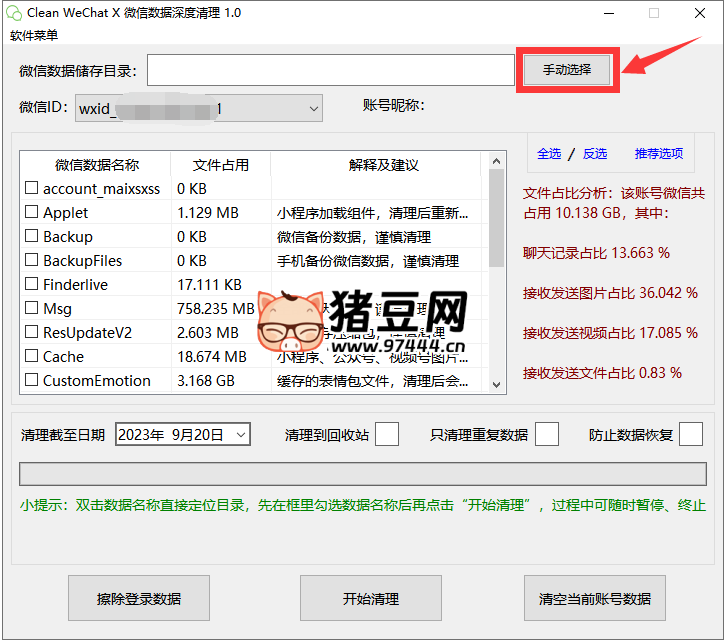Image resolution: width=726 pixels, height=642 pixels.
Task: Click the 接收发送图片占比 36.042 % text
Action: 610,293
